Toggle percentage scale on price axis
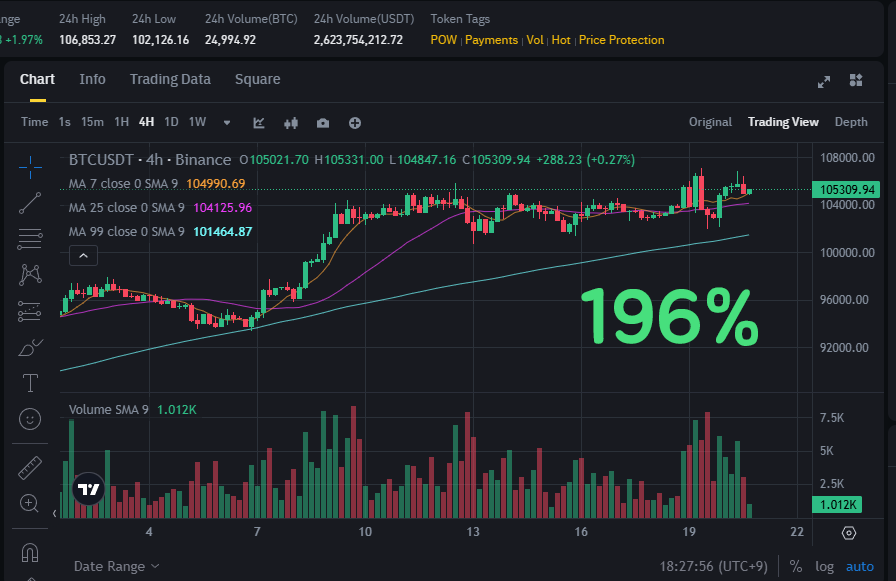Image resolution: width=896 pixels, height=581 pixels. (x=795, y=566)
